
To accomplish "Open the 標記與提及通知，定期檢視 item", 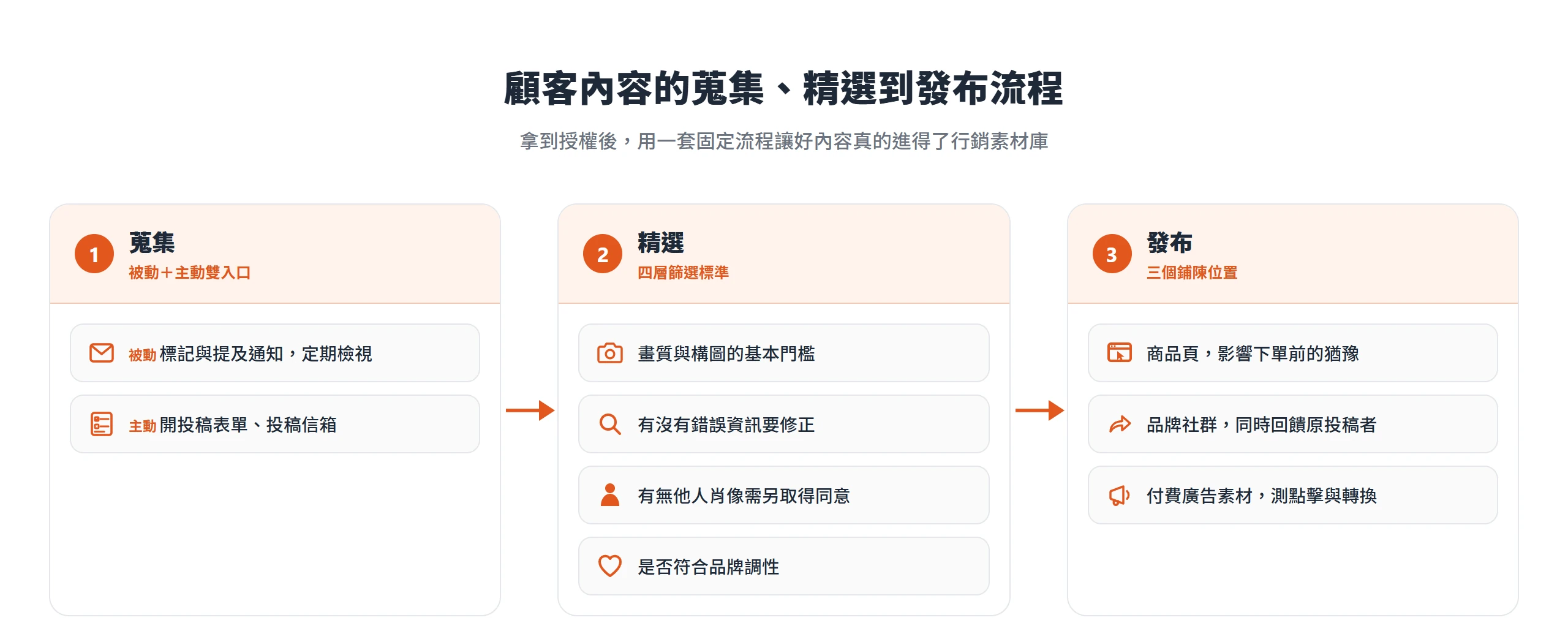I will pyautogui.click(x=275, y=353).
